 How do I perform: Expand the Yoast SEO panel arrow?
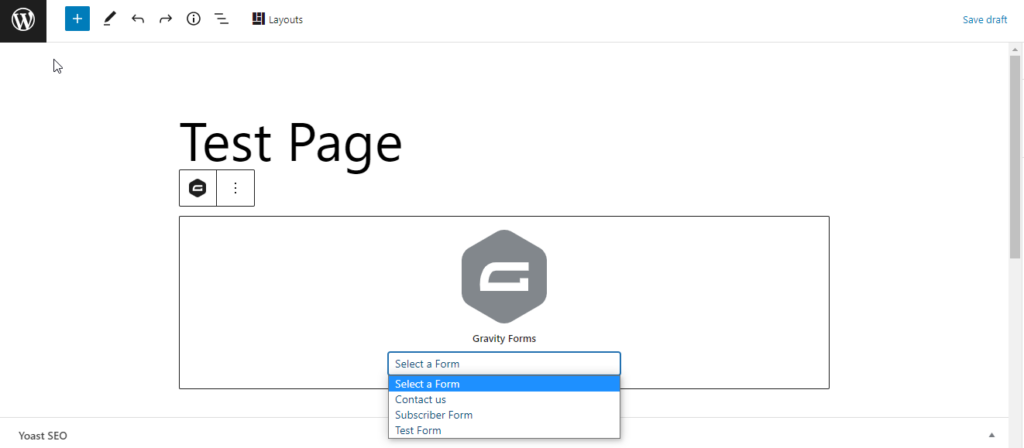pyautogui.click(x=992, y=435)
